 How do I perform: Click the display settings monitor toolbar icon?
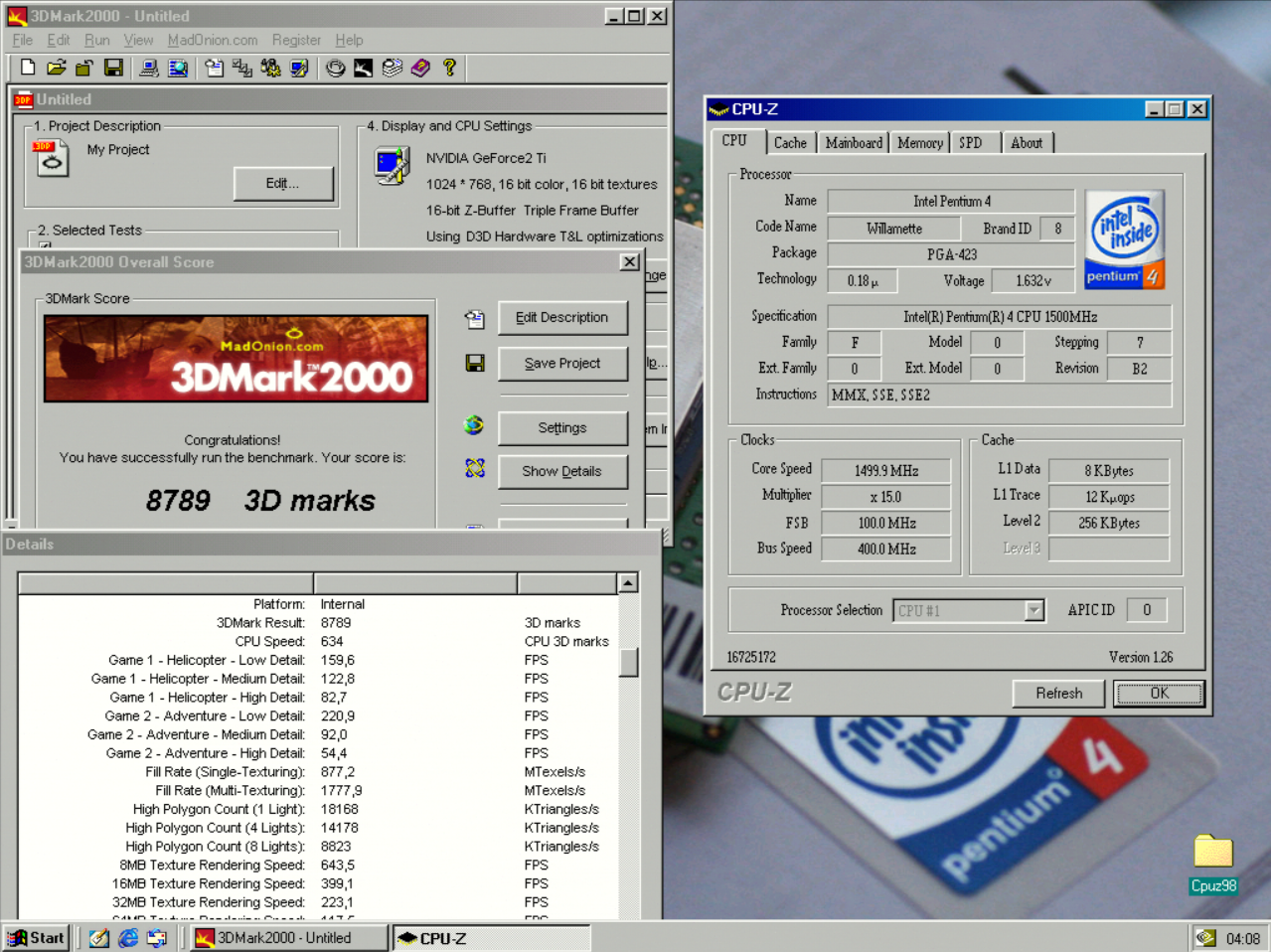coord(299,68)
